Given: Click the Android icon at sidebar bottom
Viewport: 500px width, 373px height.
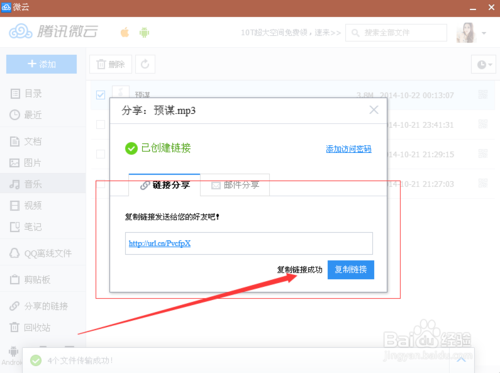Looking at the screenshot, I should coord(13,352).
